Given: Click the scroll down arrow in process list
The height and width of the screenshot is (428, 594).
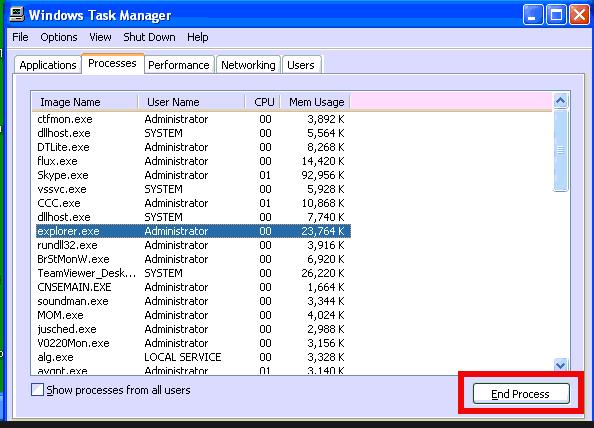Looking at the screenshot, I should coord(560,365).
